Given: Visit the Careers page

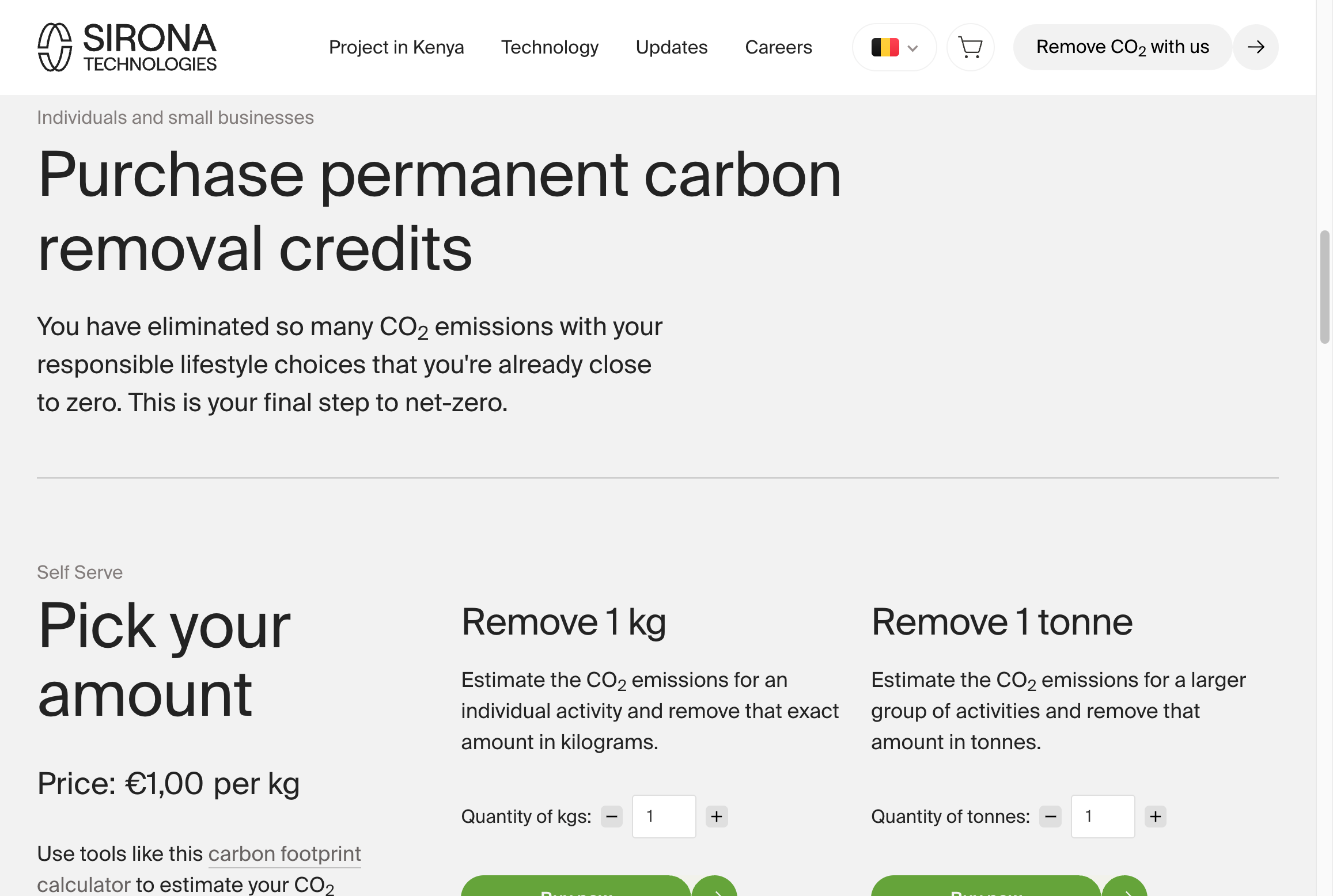Looking at the screenshot, I should [x=778, y=47].
